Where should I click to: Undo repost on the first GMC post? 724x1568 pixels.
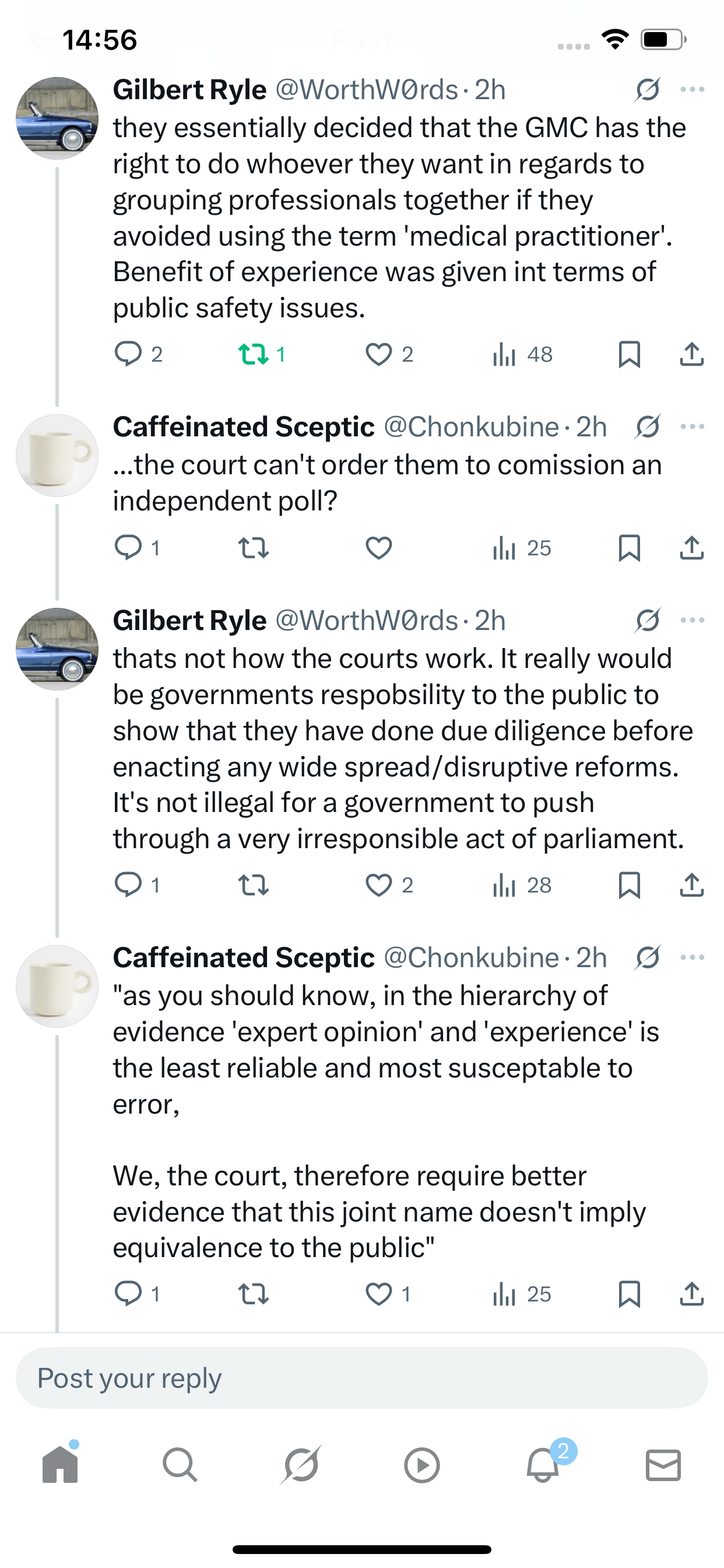point(253,354)
